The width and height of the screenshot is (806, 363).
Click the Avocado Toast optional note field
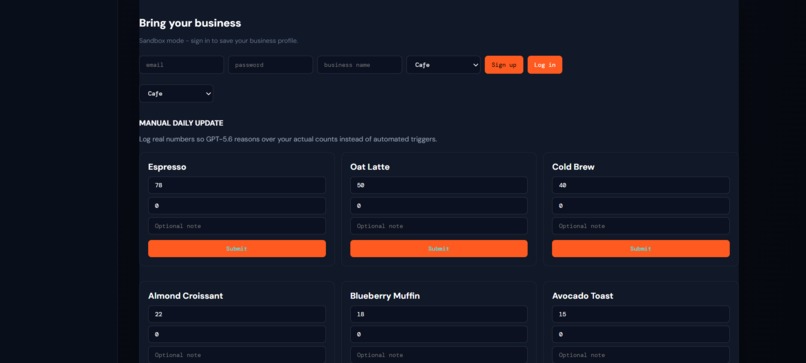pyautogui.click(x=641, y=355)
